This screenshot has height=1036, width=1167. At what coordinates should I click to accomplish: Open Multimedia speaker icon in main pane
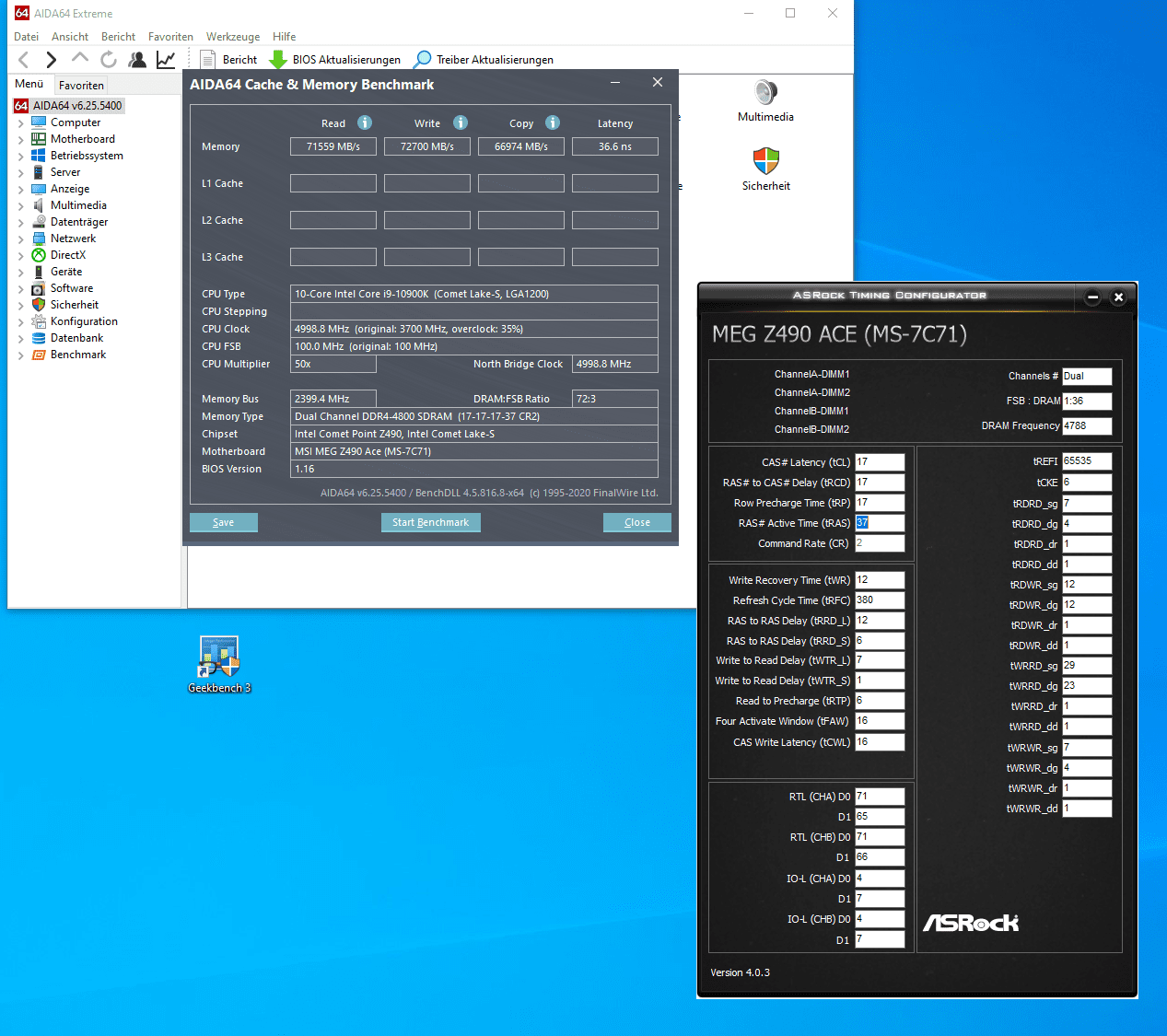(765, 101)
